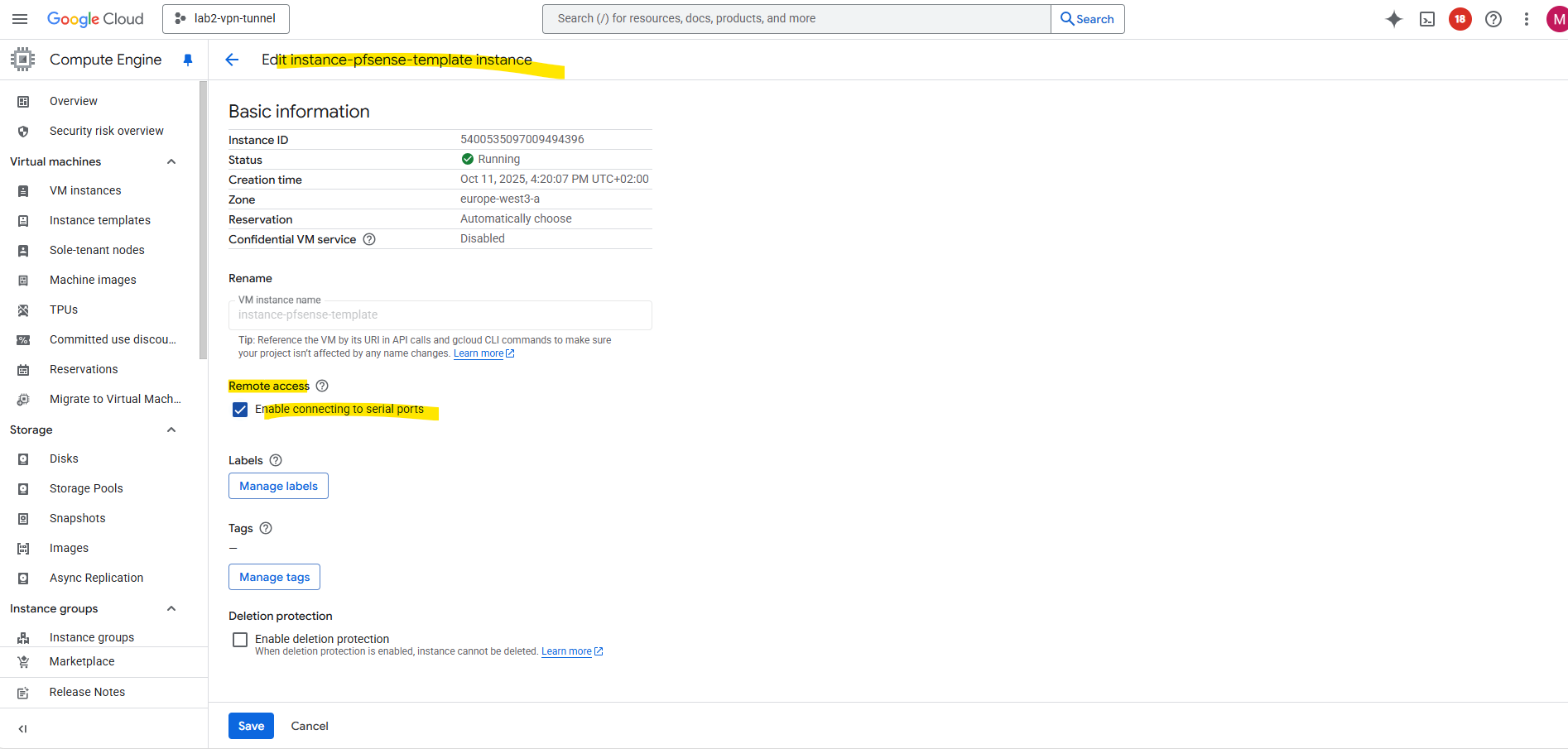This screenshot has height=749, width=1568.
Task: Cancel editing the instance
Action: (310, 726)
